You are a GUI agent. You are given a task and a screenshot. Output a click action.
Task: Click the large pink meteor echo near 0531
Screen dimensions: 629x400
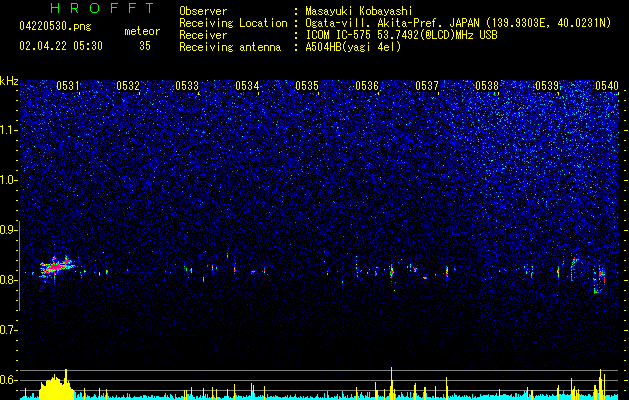57,266
